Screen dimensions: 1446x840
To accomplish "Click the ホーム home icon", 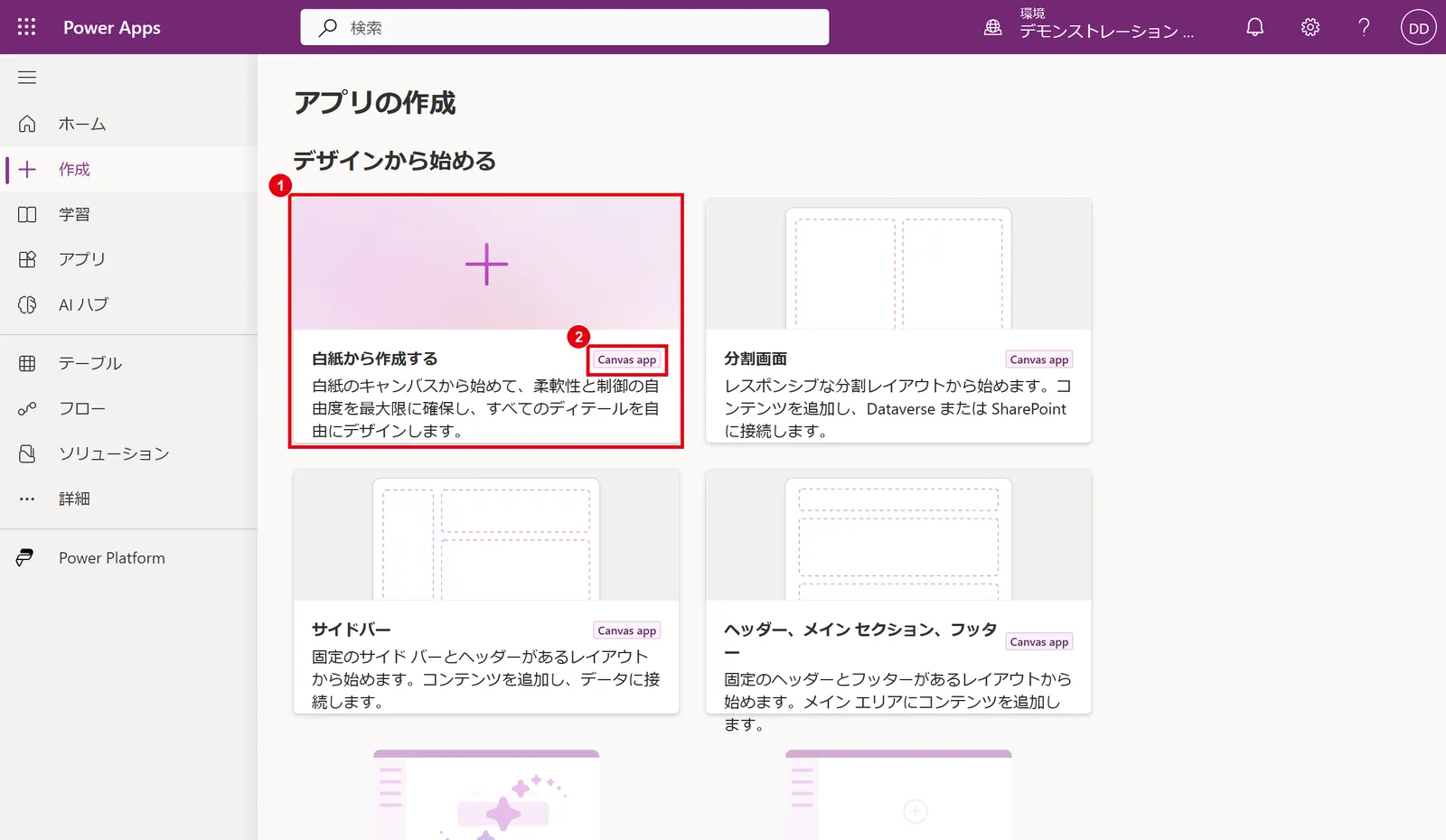I will [27, 124].
